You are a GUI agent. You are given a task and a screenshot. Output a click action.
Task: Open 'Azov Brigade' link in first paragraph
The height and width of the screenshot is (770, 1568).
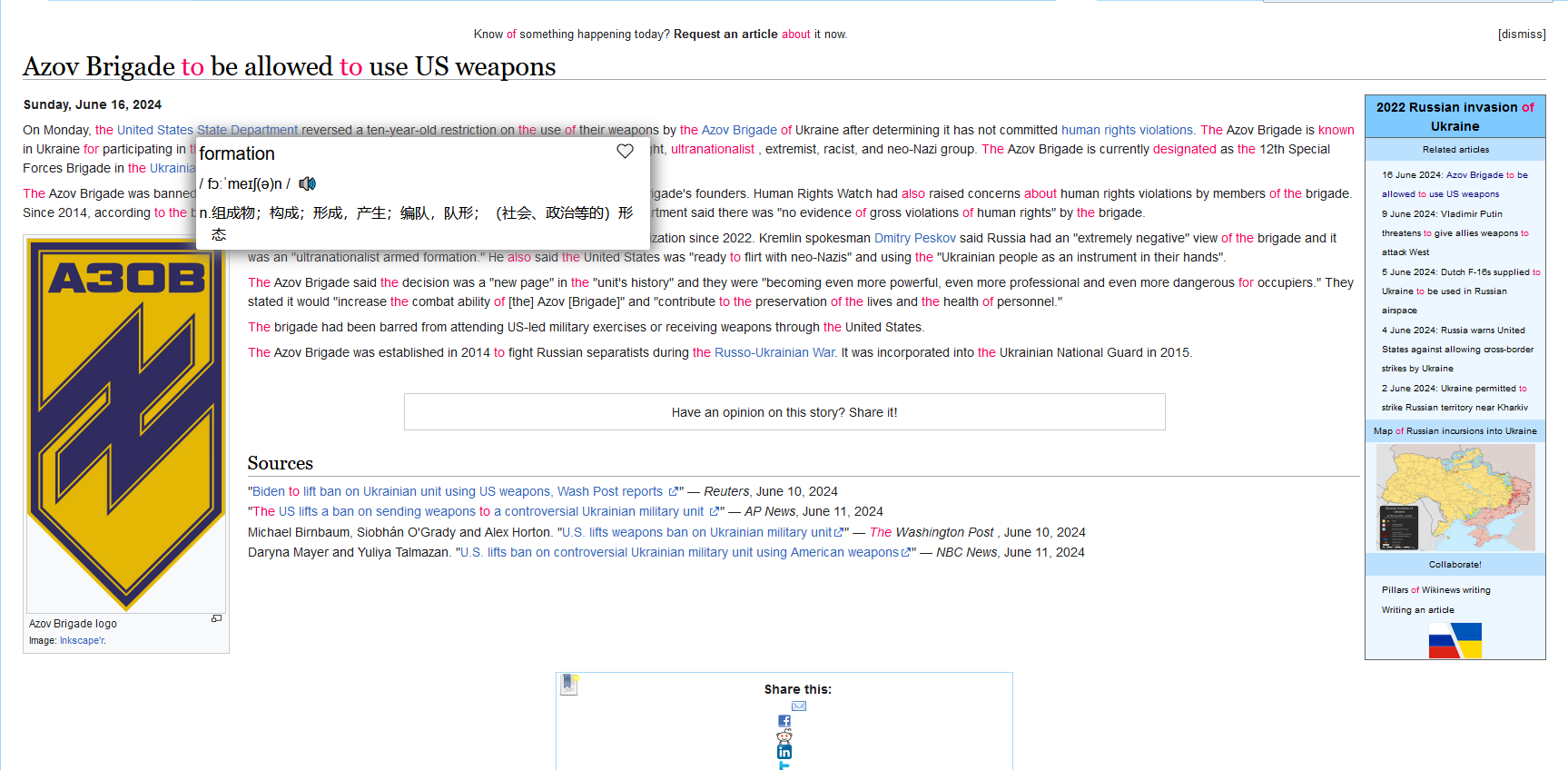coord(739,130)
